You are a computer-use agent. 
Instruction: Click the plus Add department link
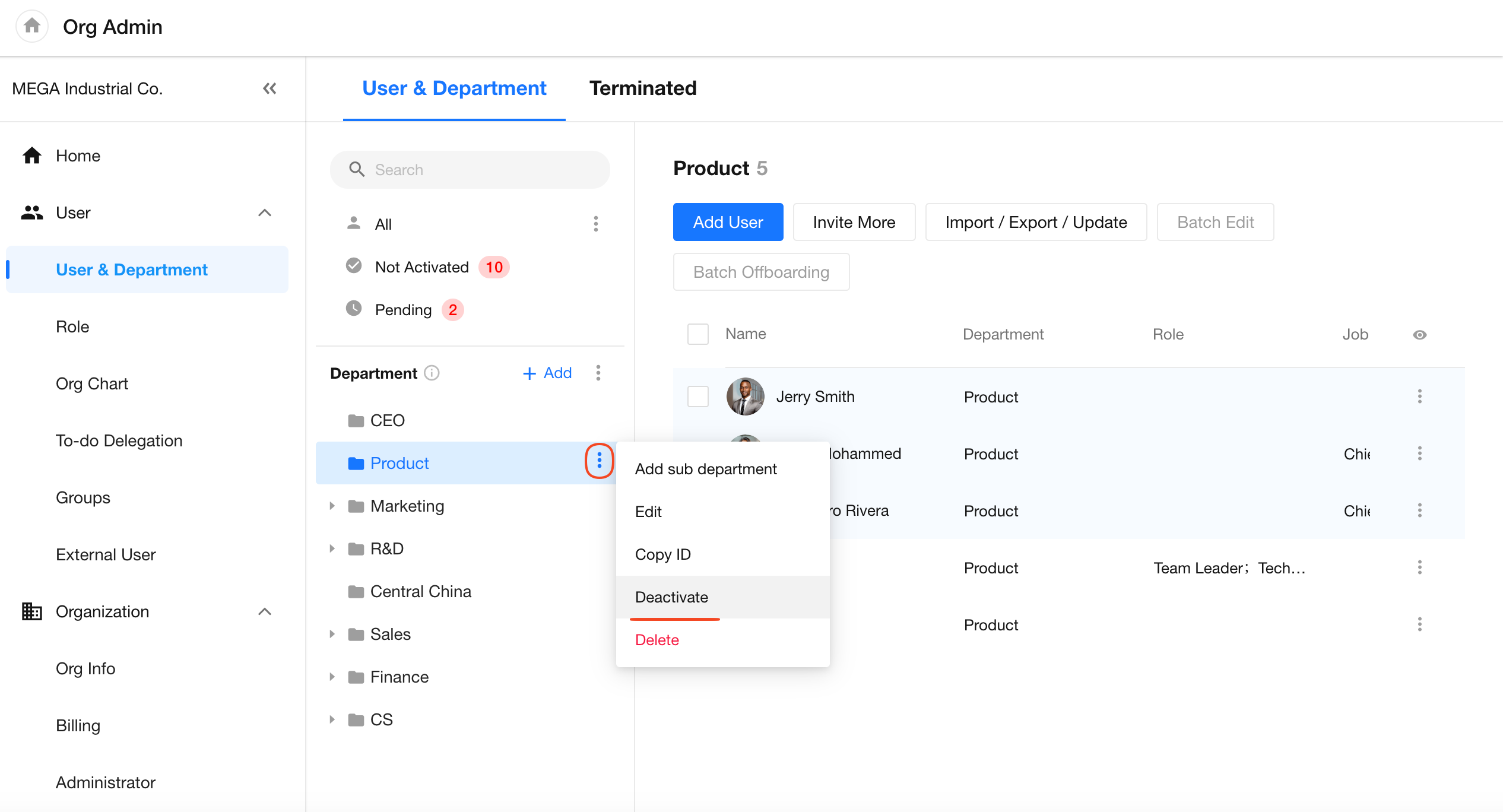547,373
